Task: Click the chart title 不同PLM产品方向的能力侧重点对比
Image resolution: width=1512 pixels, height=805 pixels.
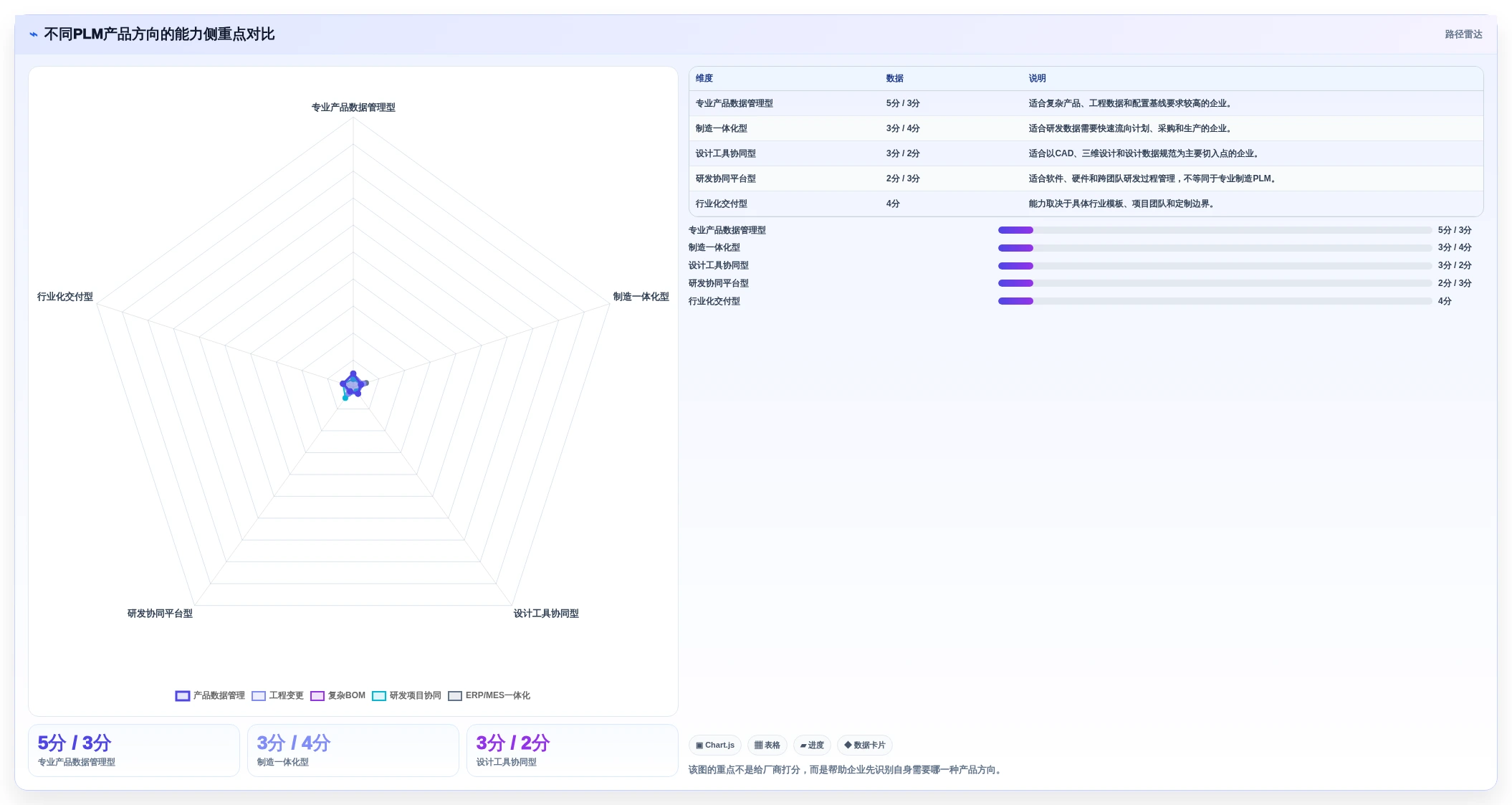Action: [159, 34]
